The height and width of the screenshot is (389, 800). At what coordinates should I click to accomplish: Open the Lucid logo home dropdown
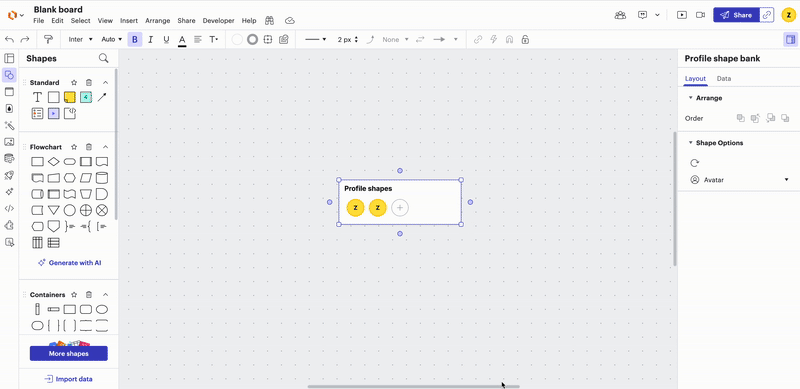point(16,15)
